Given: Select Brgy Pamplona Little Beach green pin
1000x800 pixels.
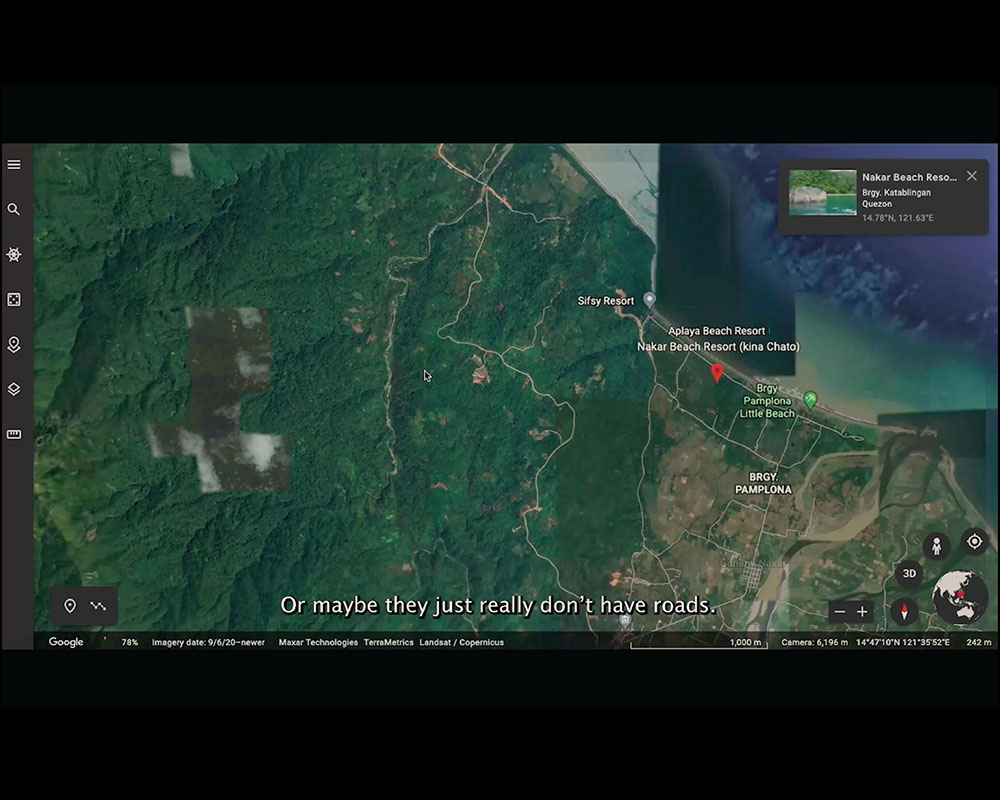Looking at the screenshot, I should tap(810, 399).
